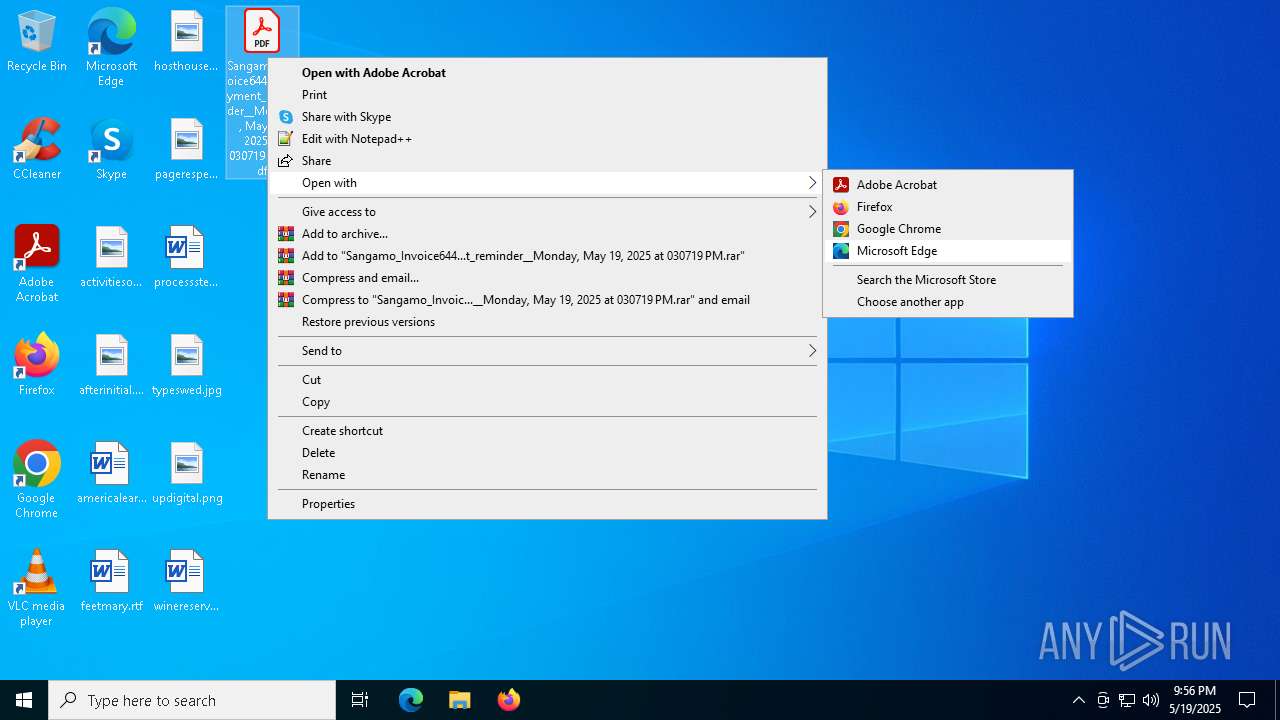Open the PDF with Google Chrome
This screenshot has height=720, width=1280.
[948, 229]
